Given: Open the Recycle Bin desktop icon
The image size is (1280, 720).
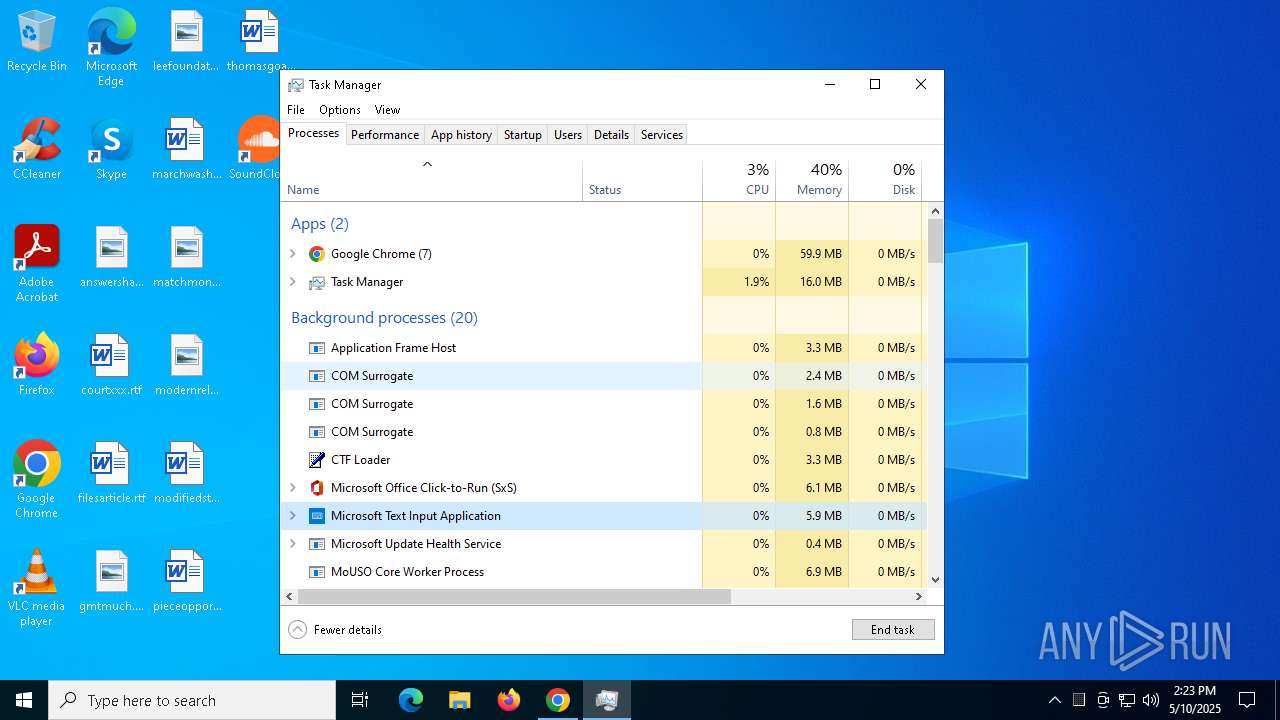Looking at the screenshot, I should [37, 41].
